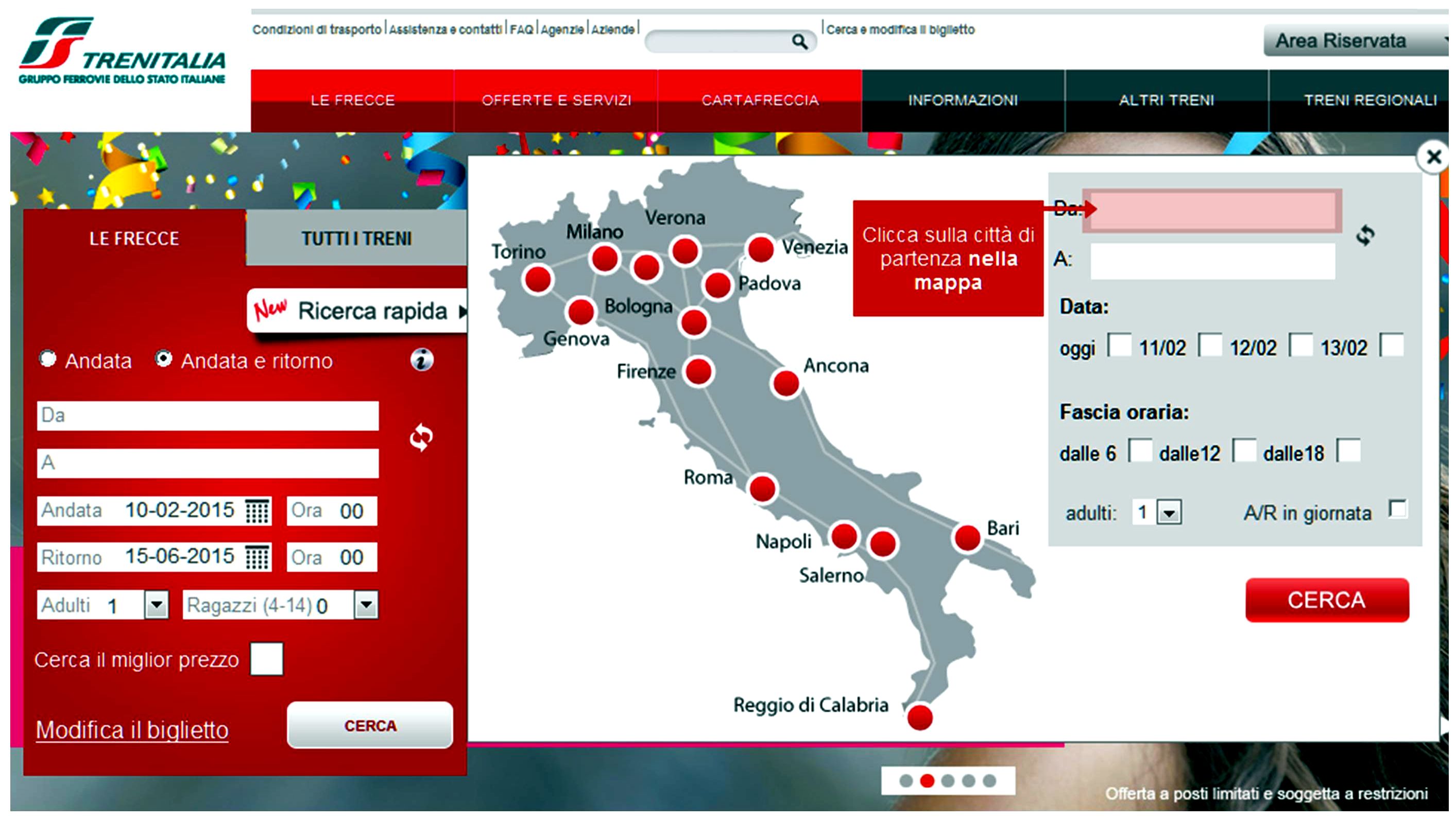The width and height of the screenshot is (1456, 820).
Task: Tick the dalle18 time slot checkbox
Action: 1348,450
